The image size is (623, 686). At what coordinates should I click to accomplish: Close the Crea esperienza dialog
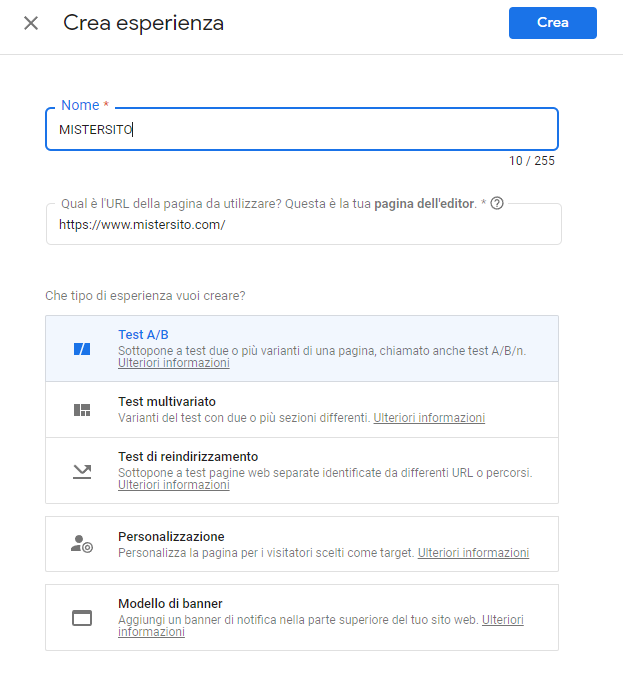tap(31, 23)
